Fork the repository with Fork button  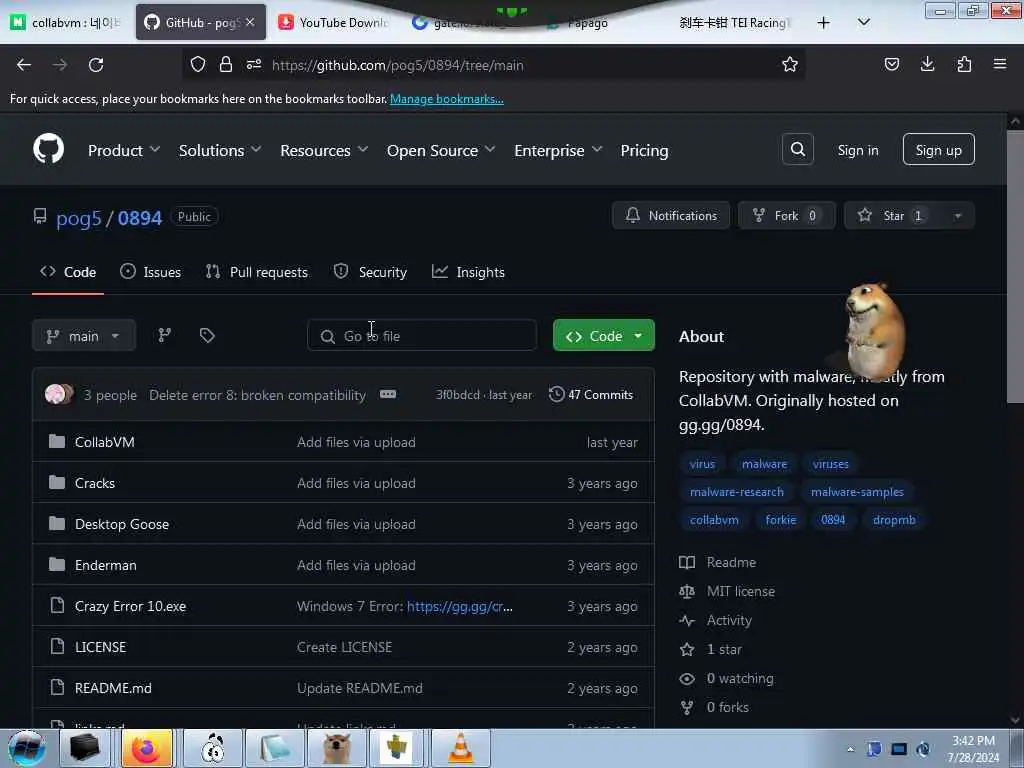point(786,216)
